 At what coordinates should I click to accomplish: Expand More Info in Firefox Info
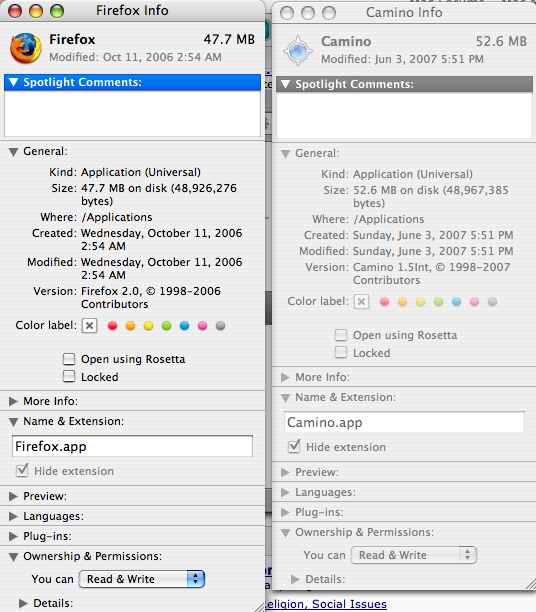click(x=14, y=401)
